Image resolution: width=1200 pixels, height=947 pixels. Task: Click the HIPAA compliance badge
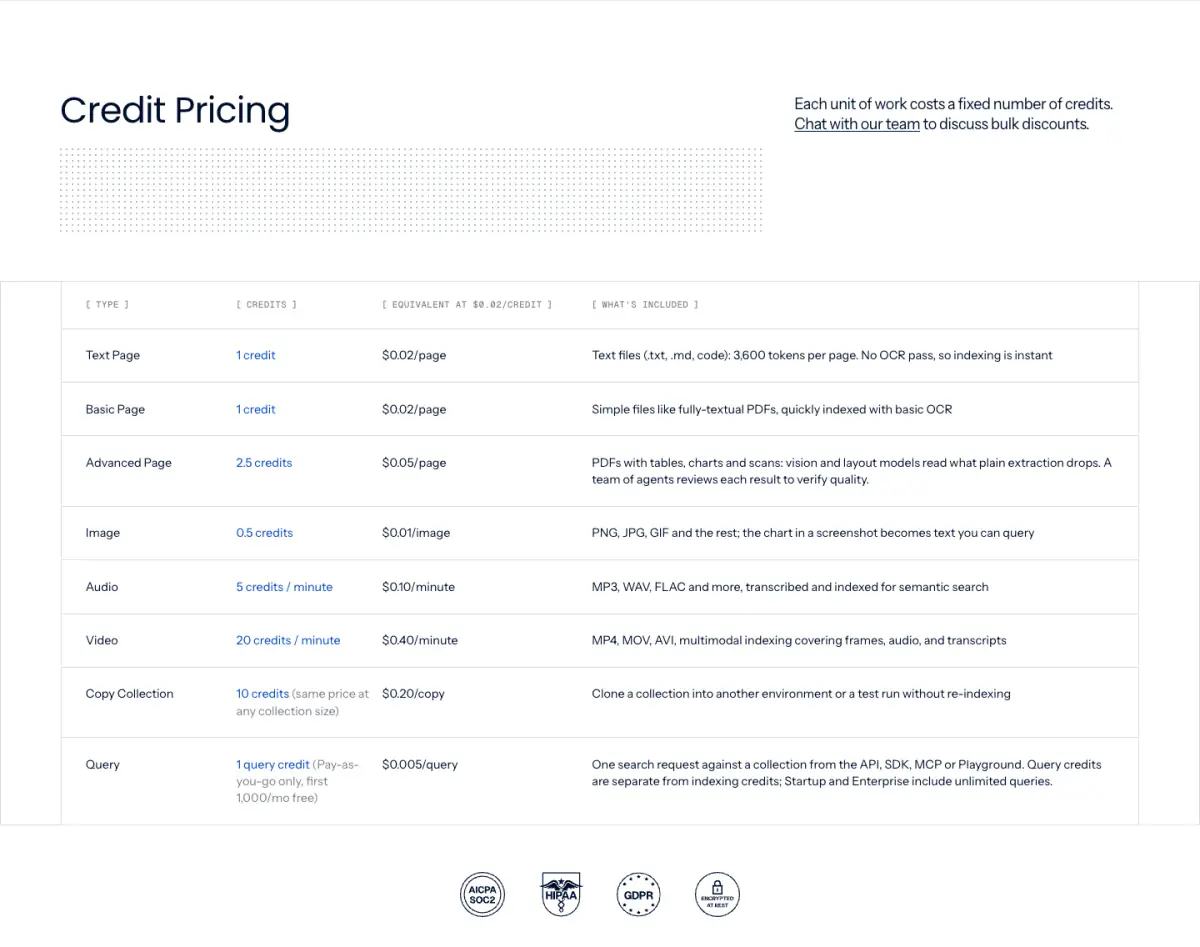tap(561, 894)
